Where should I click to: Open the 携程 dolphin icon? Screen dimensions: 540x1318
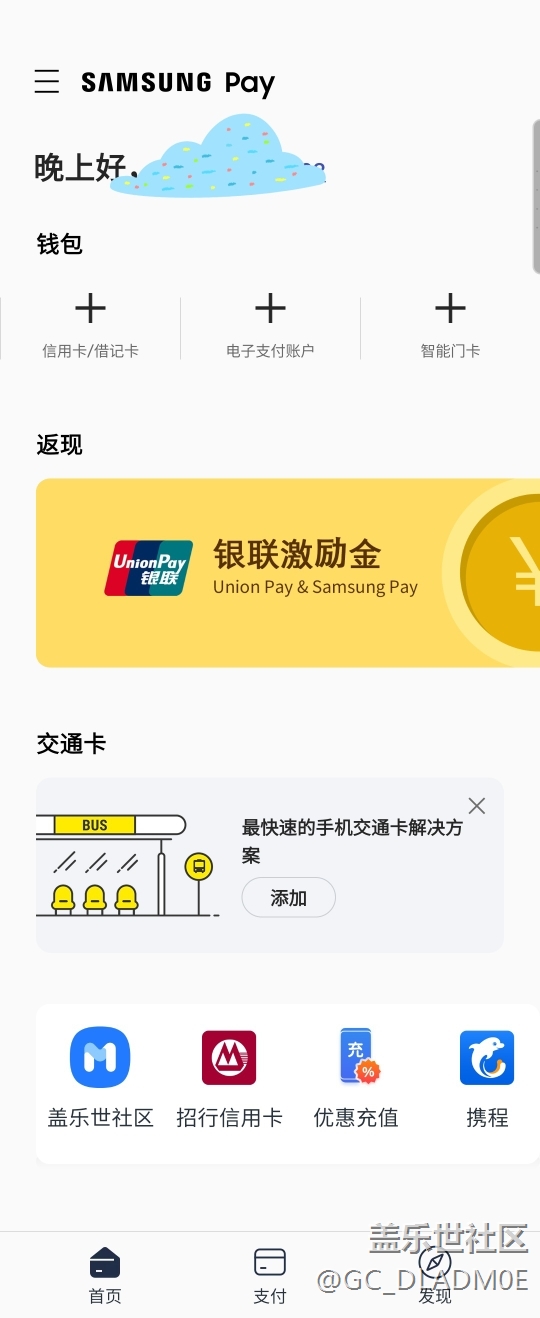tap(487, 1057)
